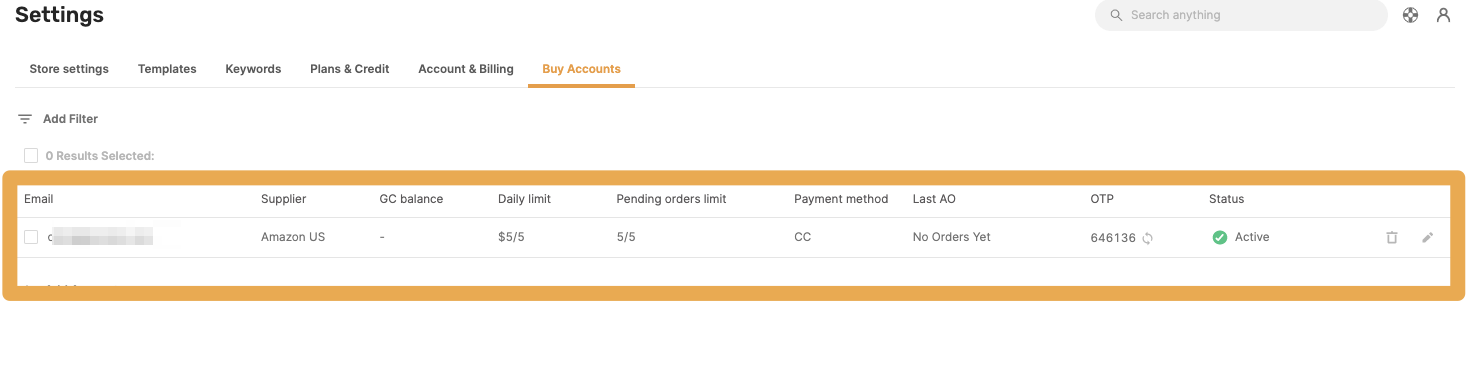Image resolution: width=1476 pixels, height=390 pixels.
Task: Open the Templates tab
Action: 167,69
